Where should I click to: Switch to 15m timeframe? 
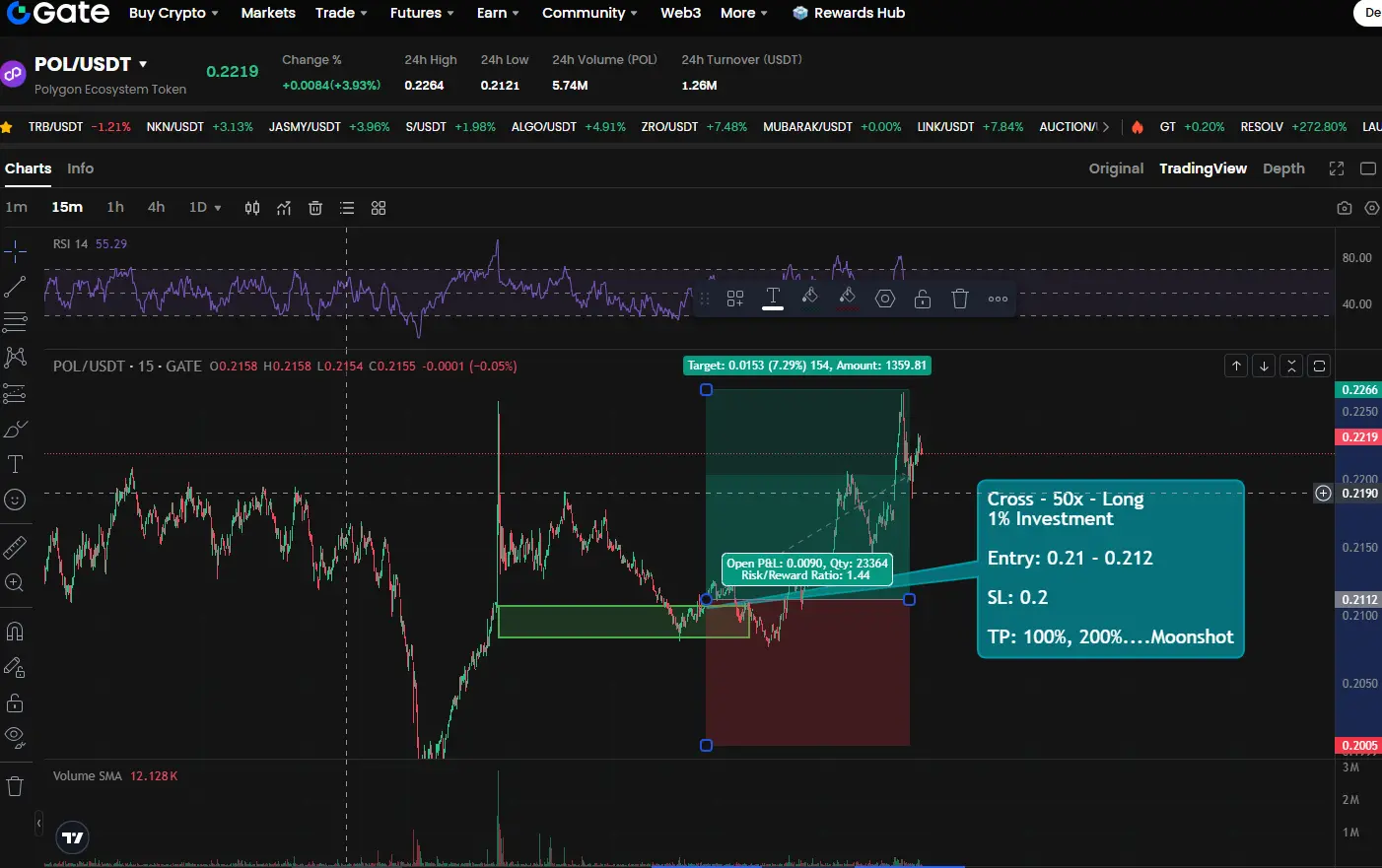67,207
